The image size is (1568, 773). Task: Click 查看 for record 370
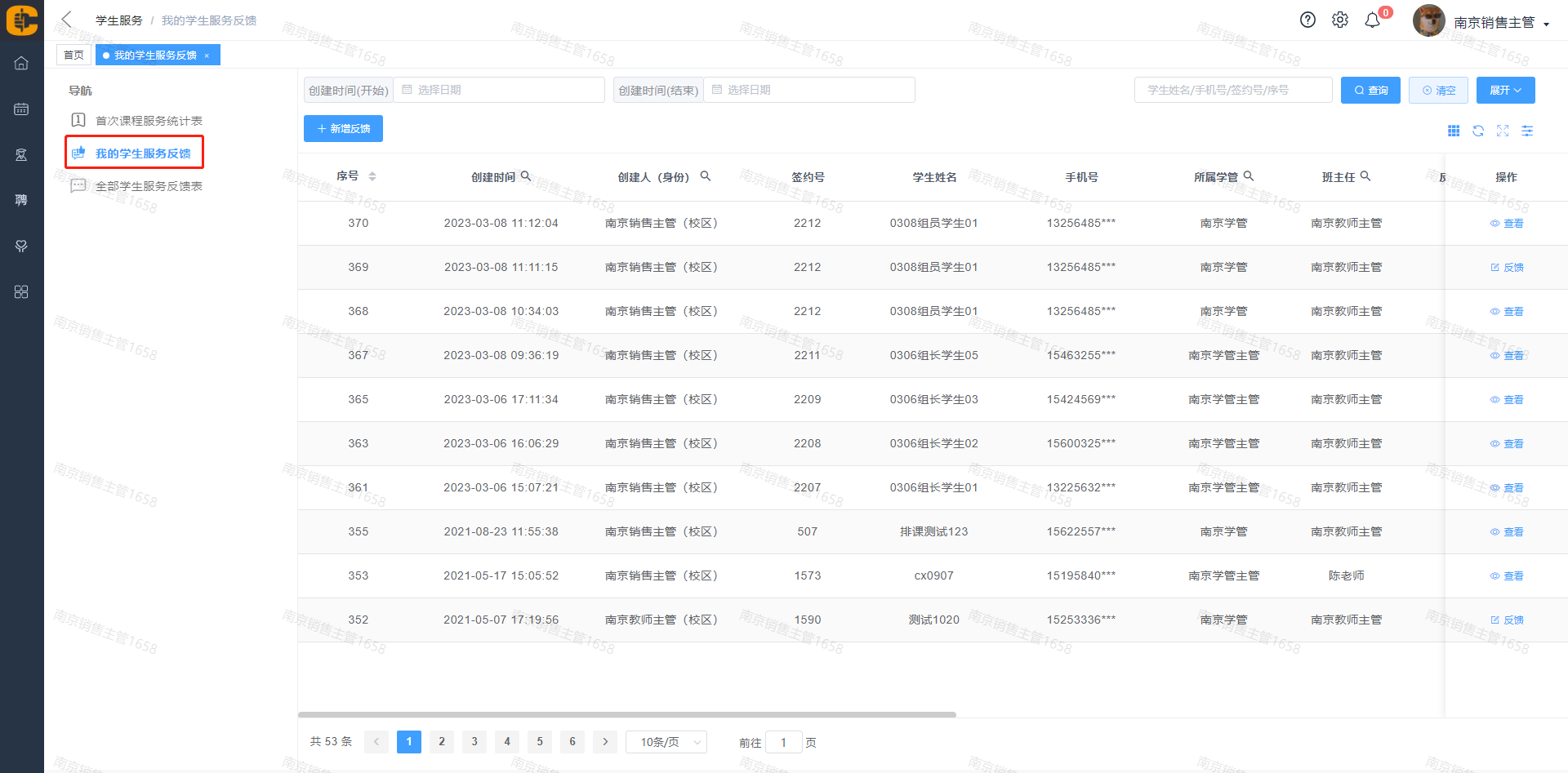1508,224
